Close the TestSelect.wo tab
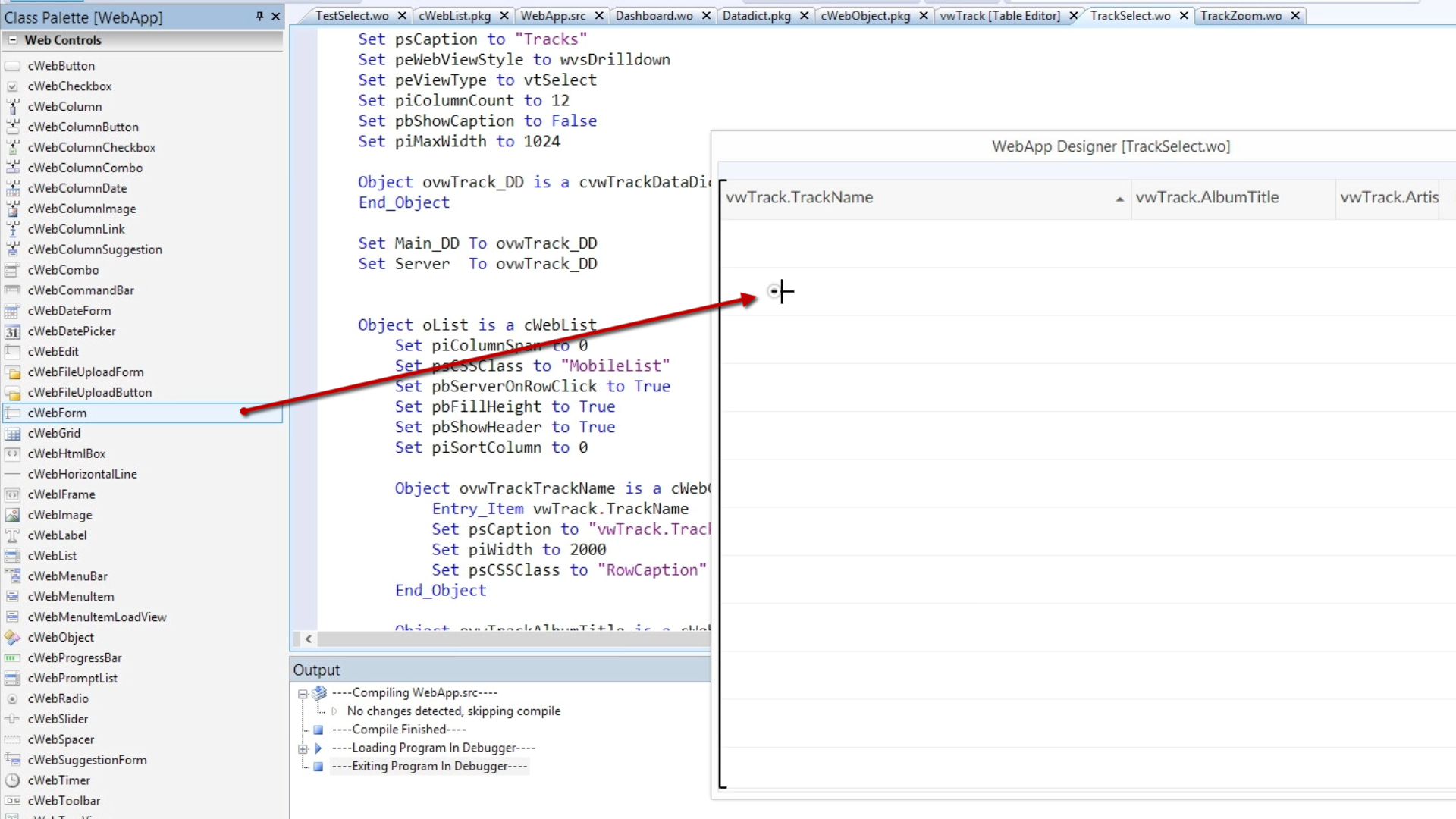The width and height of the screenshot is (1456, 819). pyautogui.click(x=402, y=16)
